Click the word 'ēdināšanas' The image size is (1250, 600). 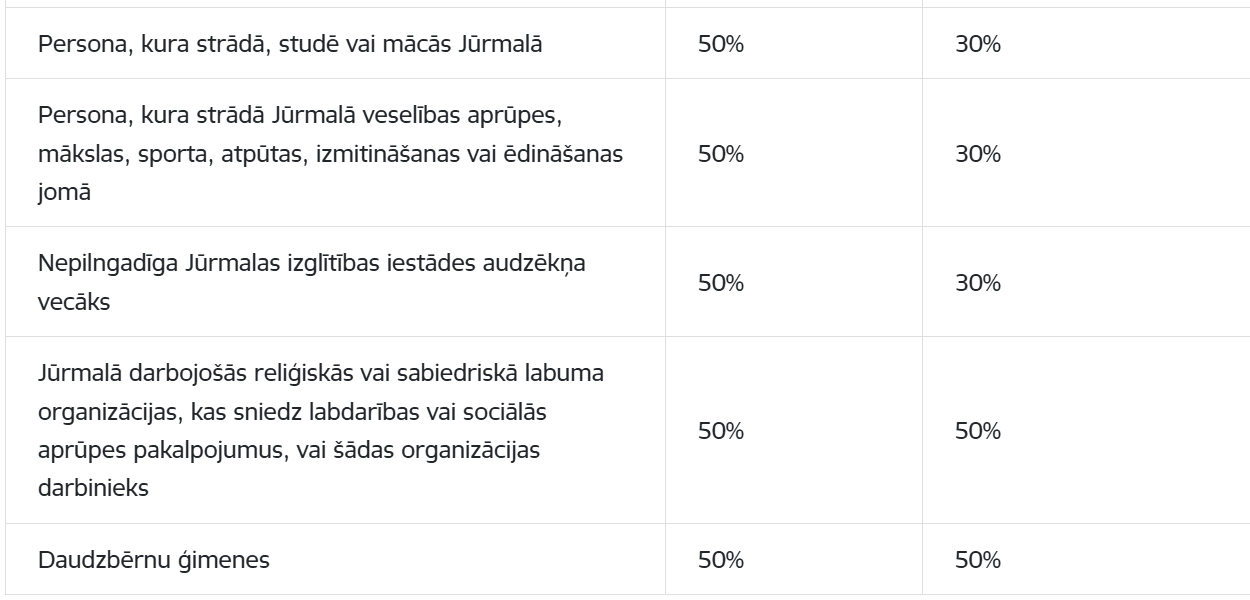(x=580, y=154)
